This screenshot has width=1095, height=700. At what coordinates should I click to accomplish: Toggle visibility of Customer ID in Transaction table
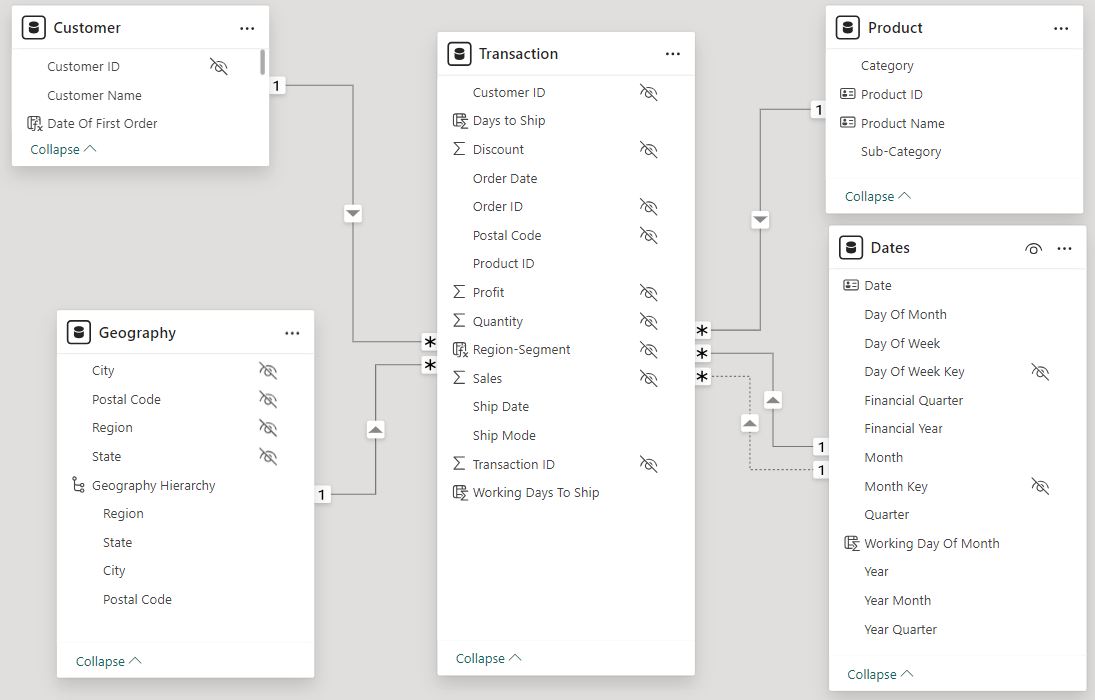point(649,92)
